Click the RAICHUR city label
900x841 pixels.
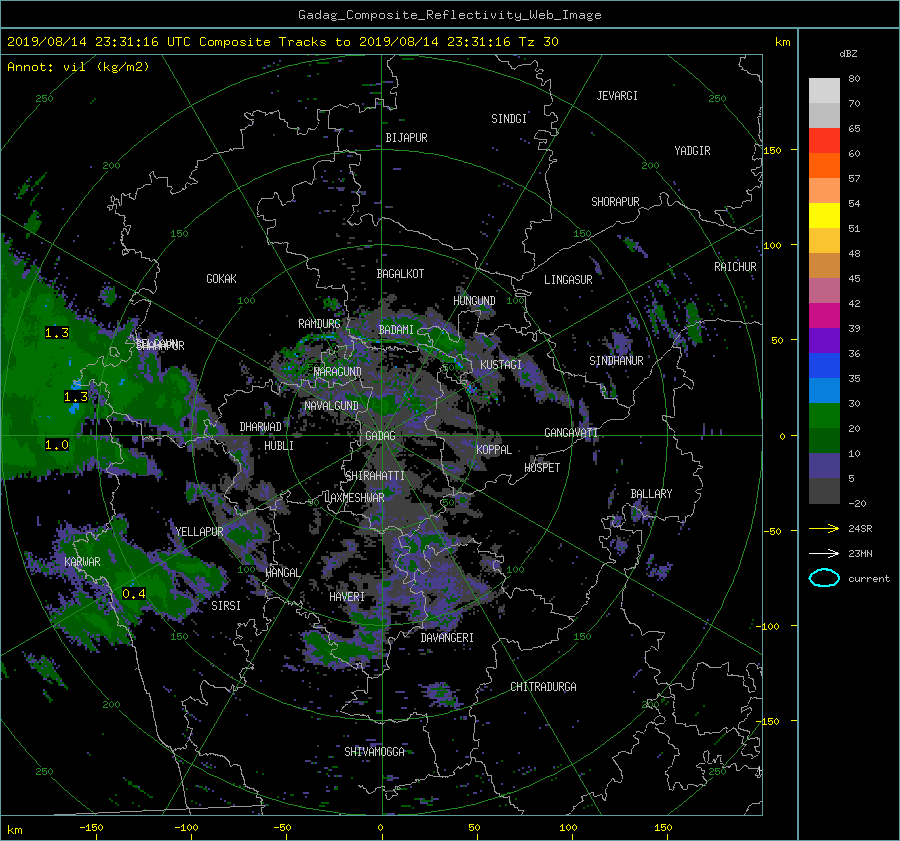coord(735,267)
